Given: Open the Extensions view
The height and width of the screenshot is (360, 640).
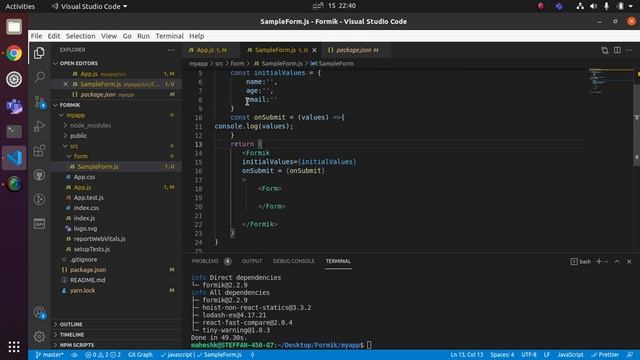Looking at the screenshot, I should [39, 151].
